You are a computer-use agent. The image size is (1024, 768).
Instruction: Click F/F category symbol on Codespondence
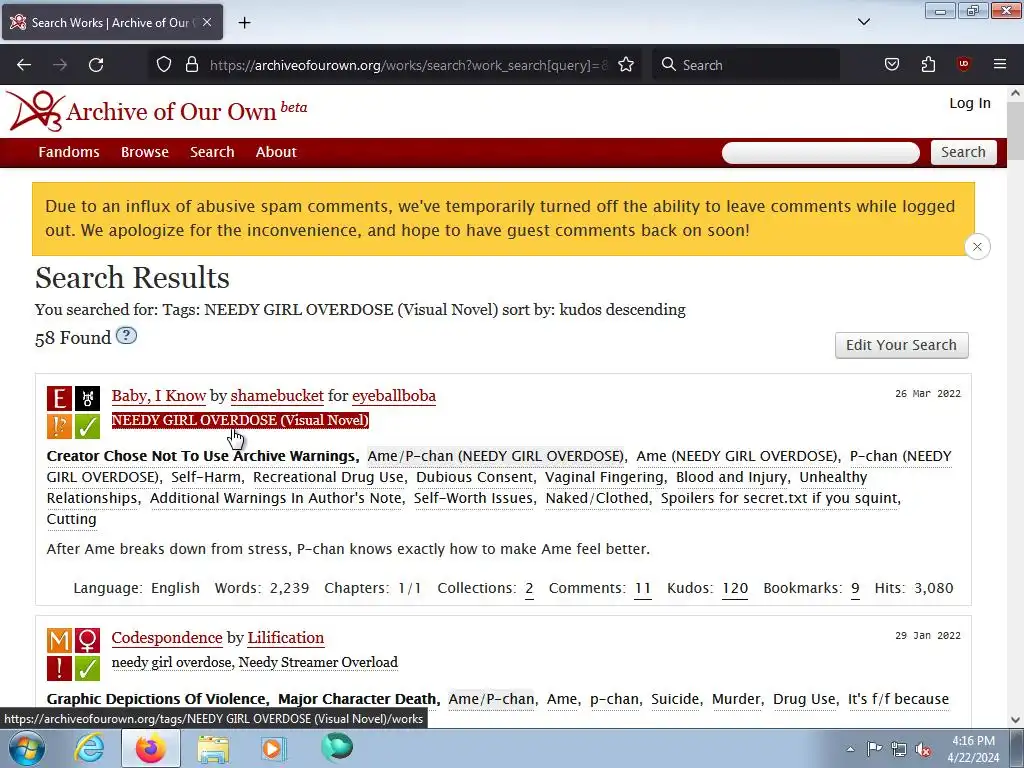pos(88,641)
